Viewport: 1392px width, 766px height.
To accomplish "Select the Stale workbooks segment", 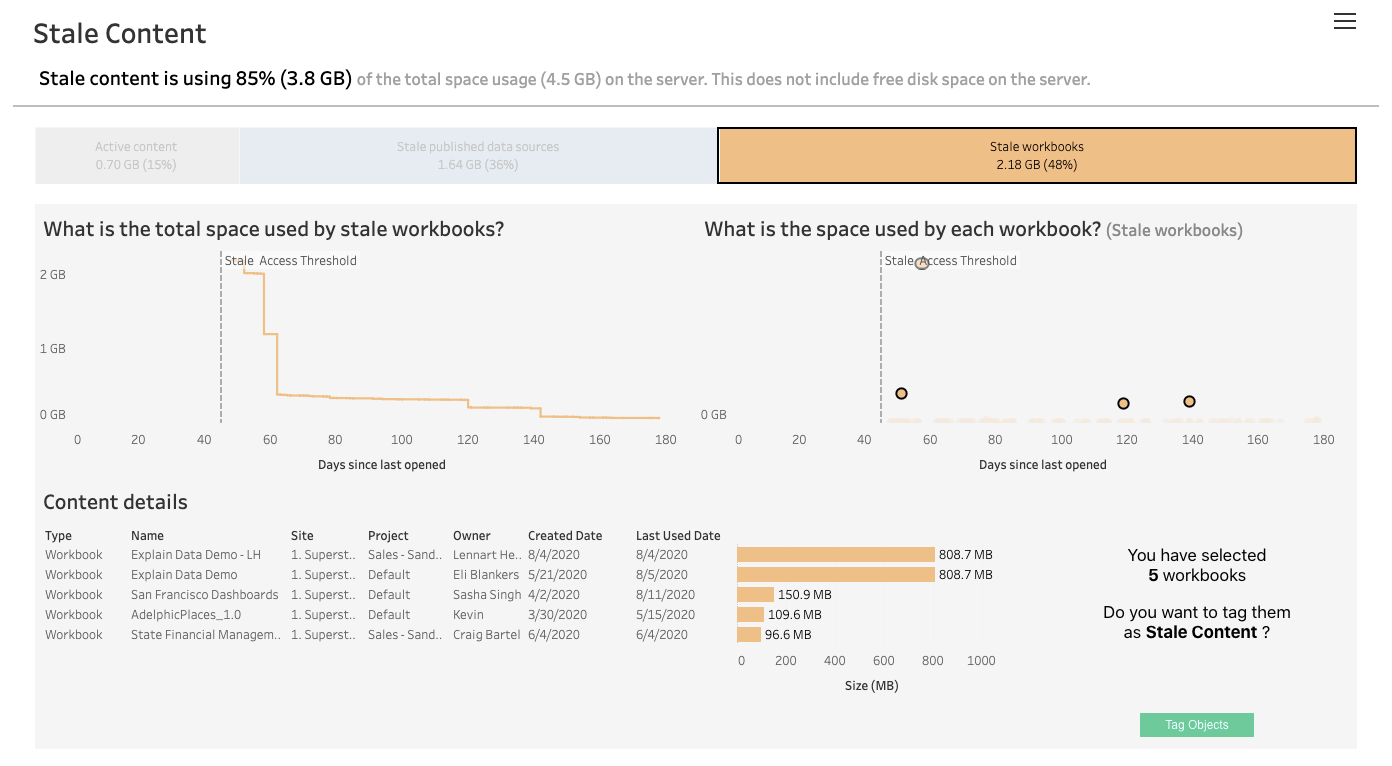I will click(1036, 156).
